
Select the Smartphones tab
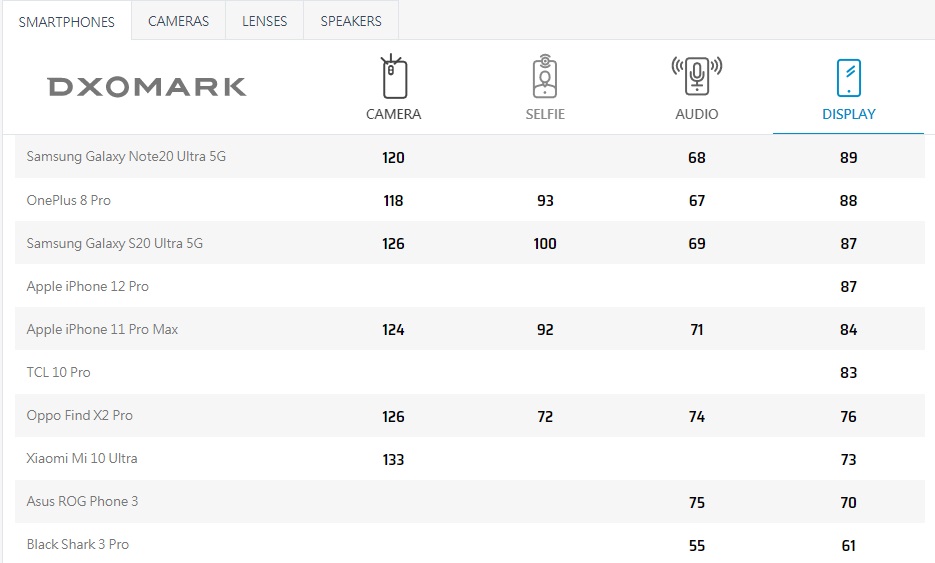pyautogui.click(x=67, y=21)
